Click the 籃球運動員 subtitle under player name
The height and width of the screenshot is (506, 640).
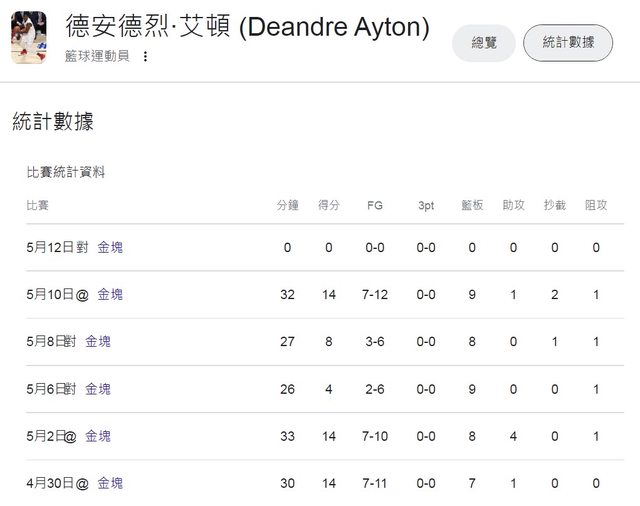97,56
